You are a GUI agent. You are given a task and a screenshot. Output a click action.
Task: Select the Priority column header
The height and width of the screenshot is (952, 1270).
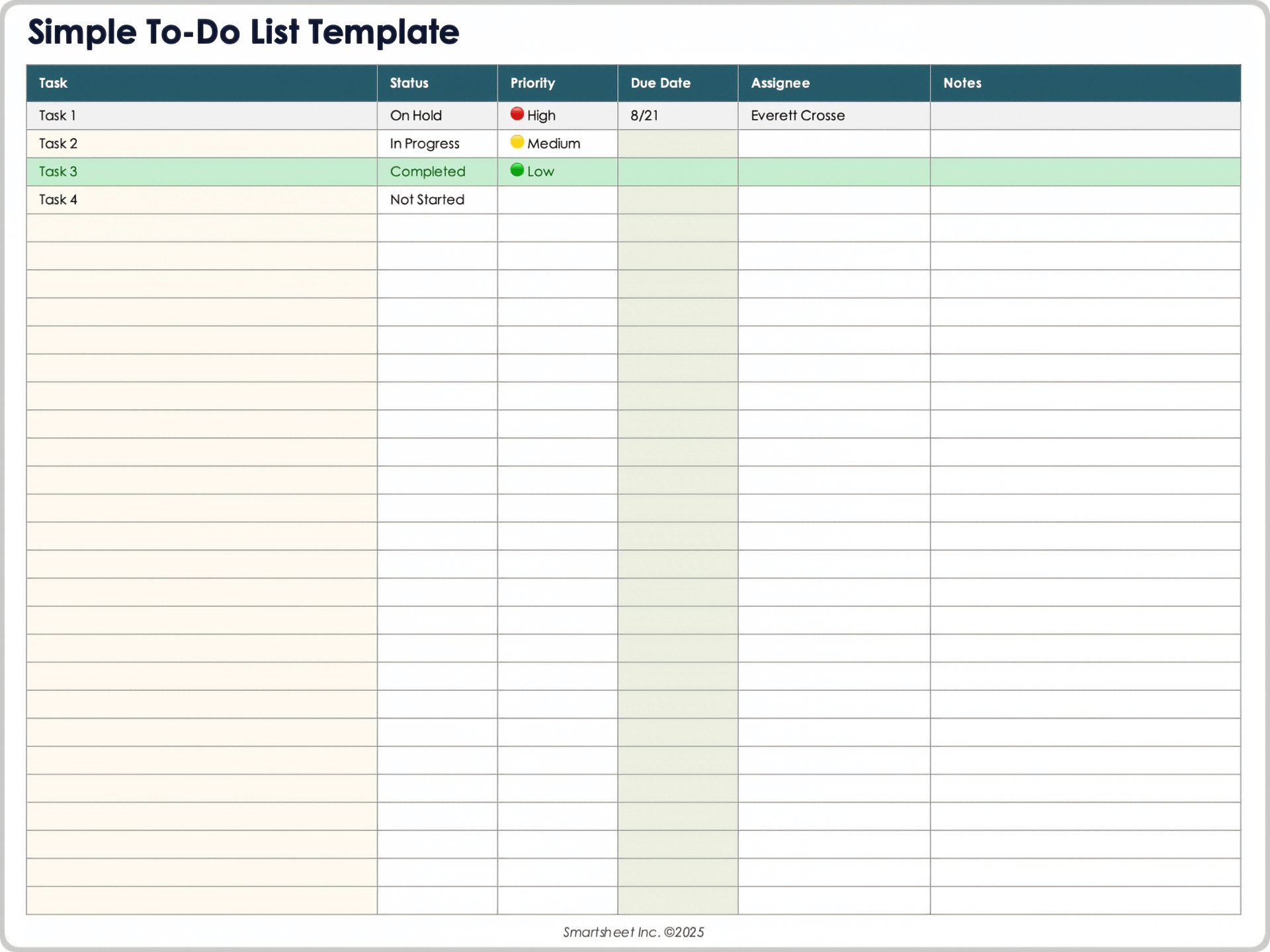tap(533, 83)
